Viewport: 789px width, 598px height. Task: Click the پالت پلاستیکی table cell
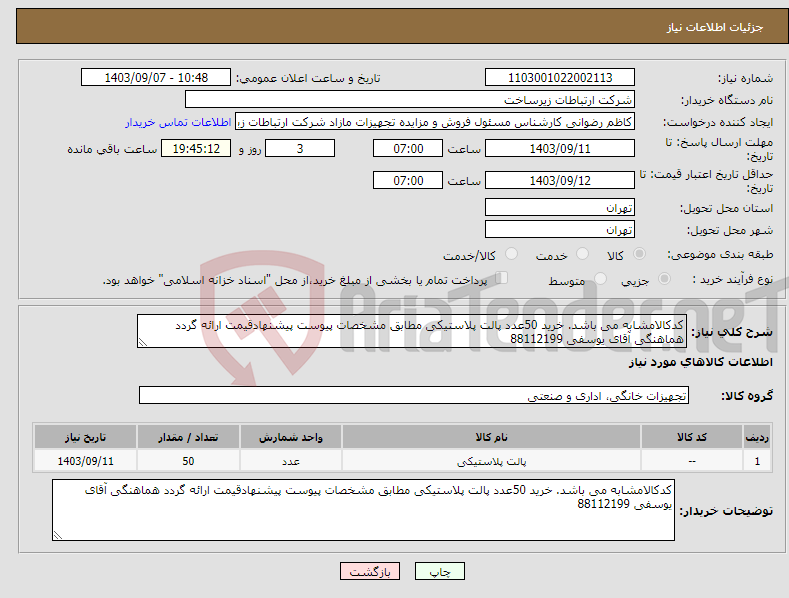pyautogui.click(x=491, y=461)
